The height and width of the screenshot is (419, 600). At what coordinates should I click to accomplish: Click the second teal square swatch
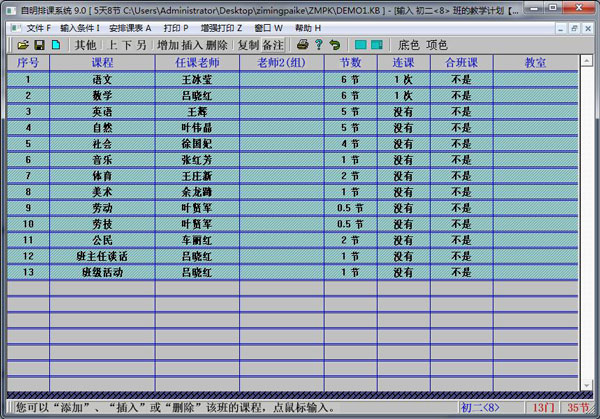point(377,45)
